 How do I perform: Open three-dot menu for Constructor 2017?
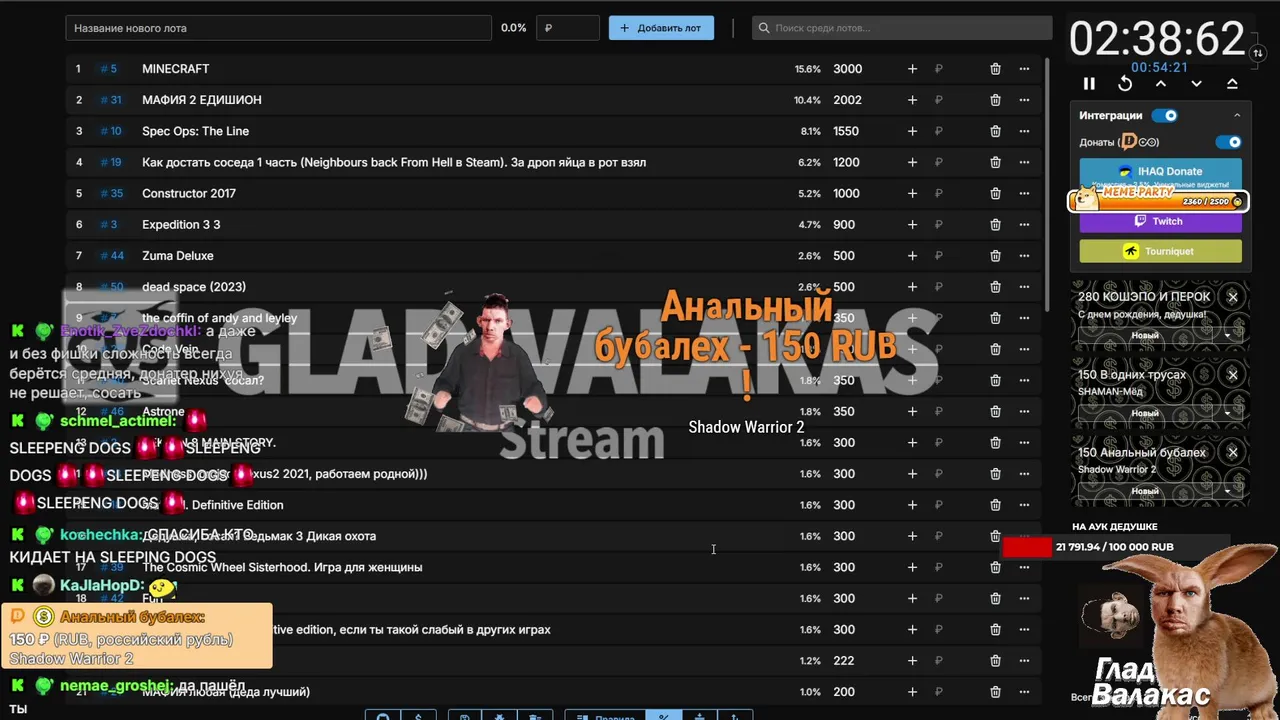click(1024, 194)
